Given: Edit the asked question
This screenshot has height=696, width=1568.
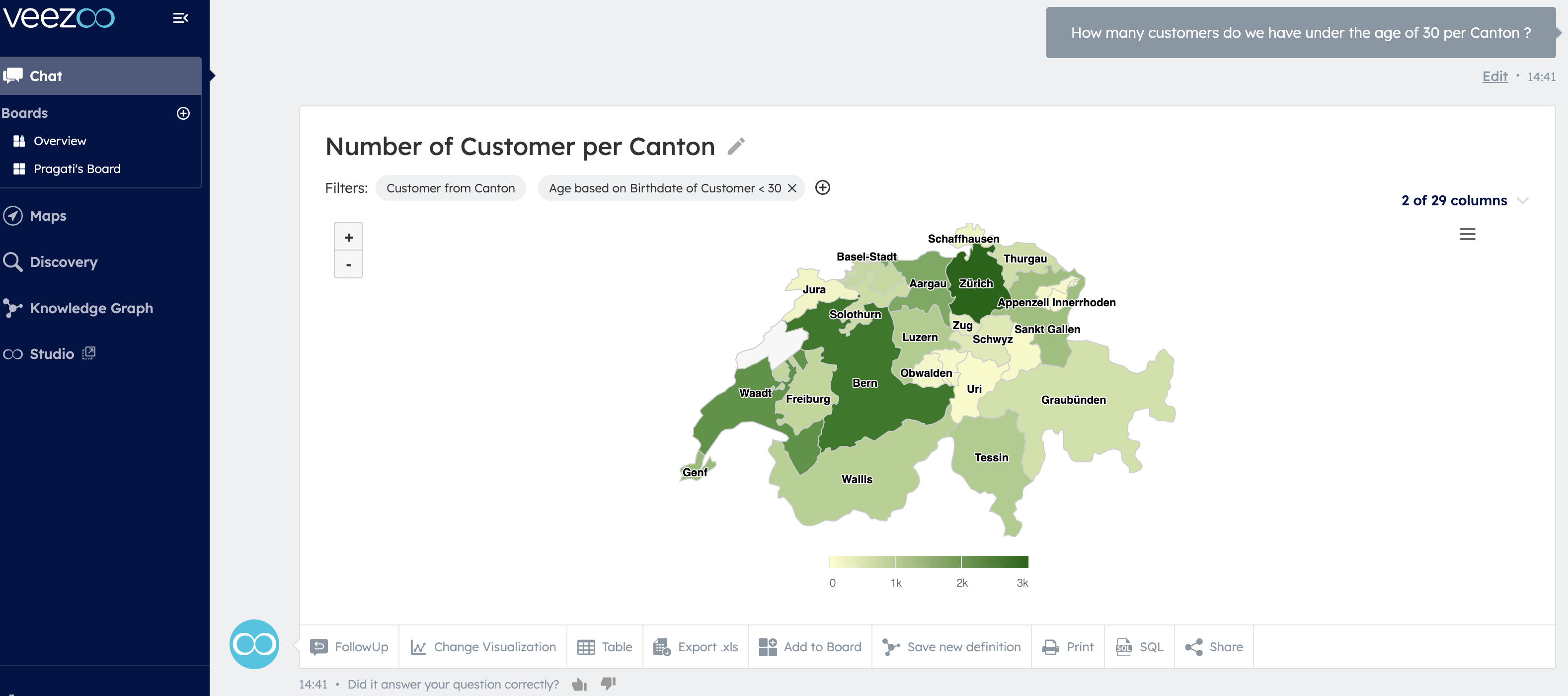Looking at the screenshot, I should pos(1494,76).
